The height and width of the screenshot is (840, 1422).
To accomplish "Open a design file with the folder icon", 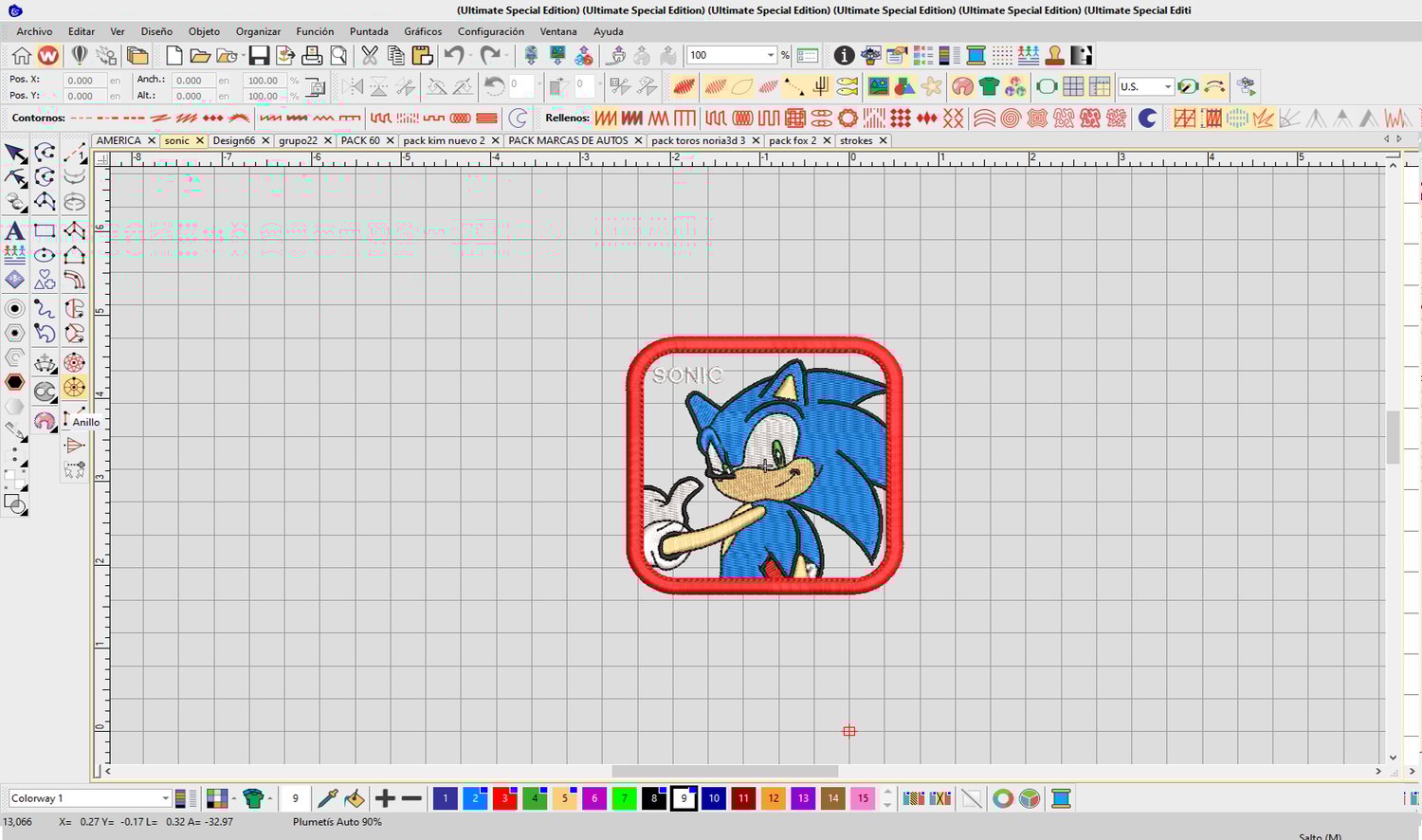I will 199,55.
